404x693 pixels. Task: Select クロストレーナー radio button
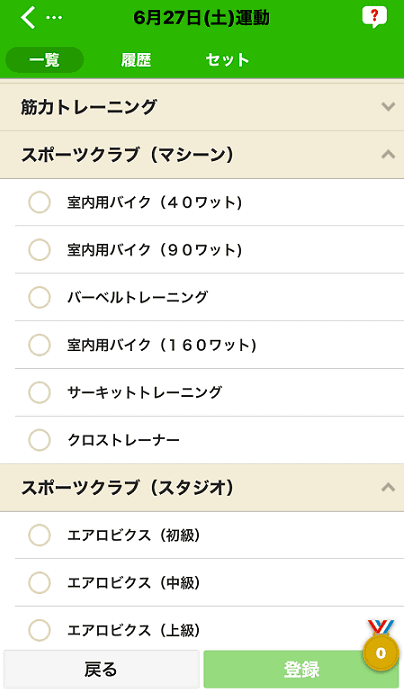39,440
